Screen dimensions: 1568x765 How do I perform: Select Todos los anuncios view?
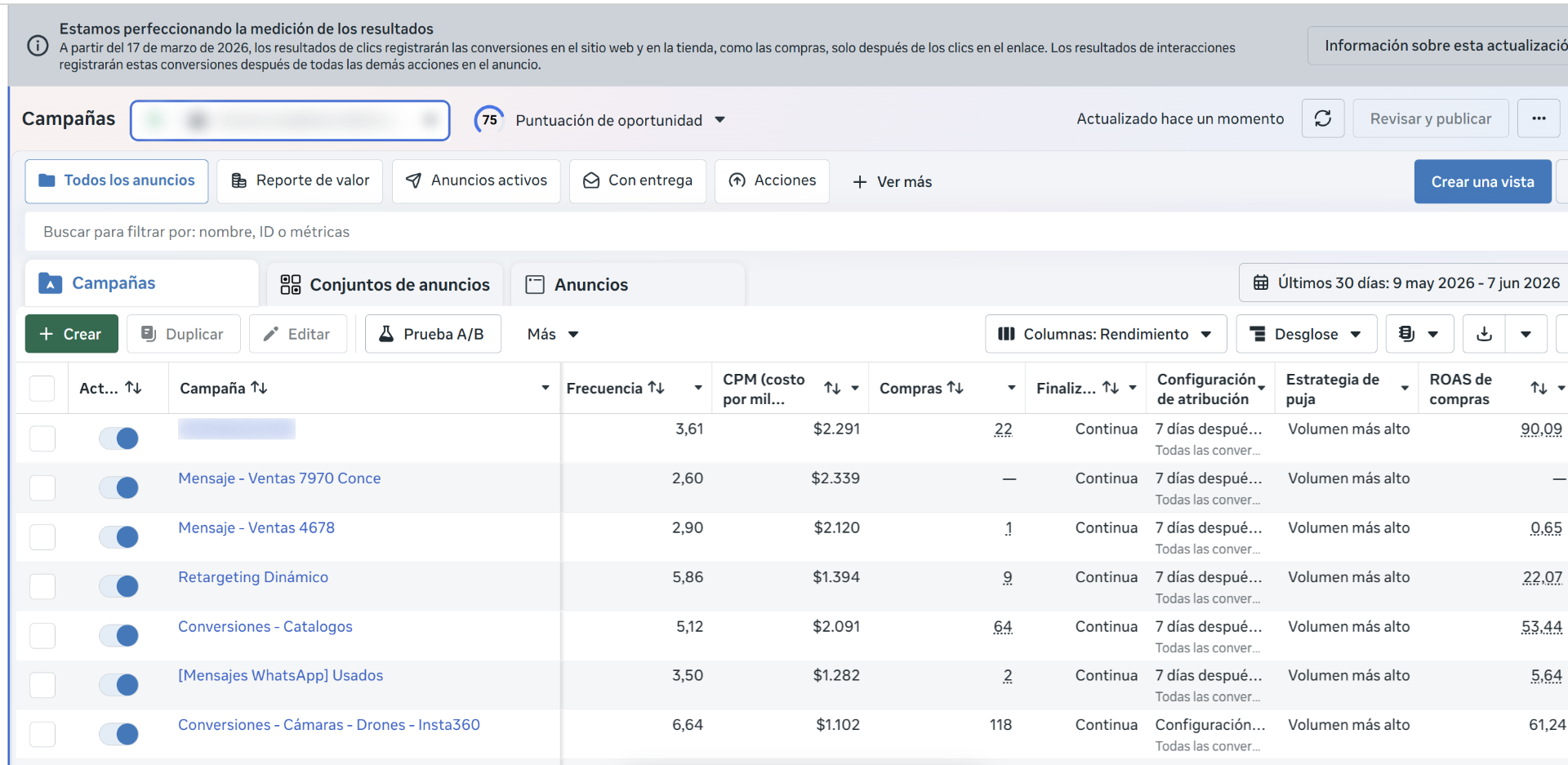pos(117,180)
